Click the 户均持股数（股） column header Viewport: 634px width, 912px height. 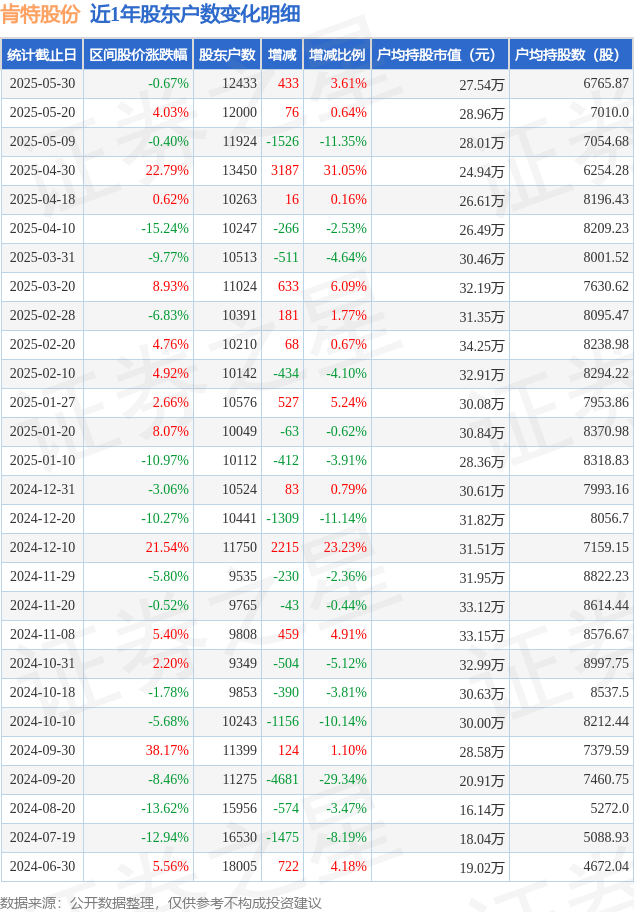[571, 55]
